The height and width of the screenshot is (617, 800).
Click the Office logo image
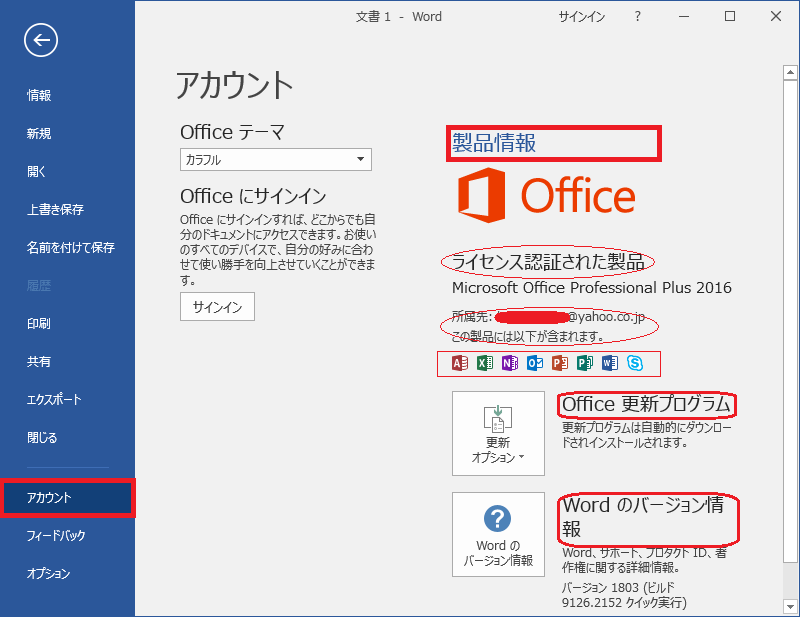click(x=546, y=195)
